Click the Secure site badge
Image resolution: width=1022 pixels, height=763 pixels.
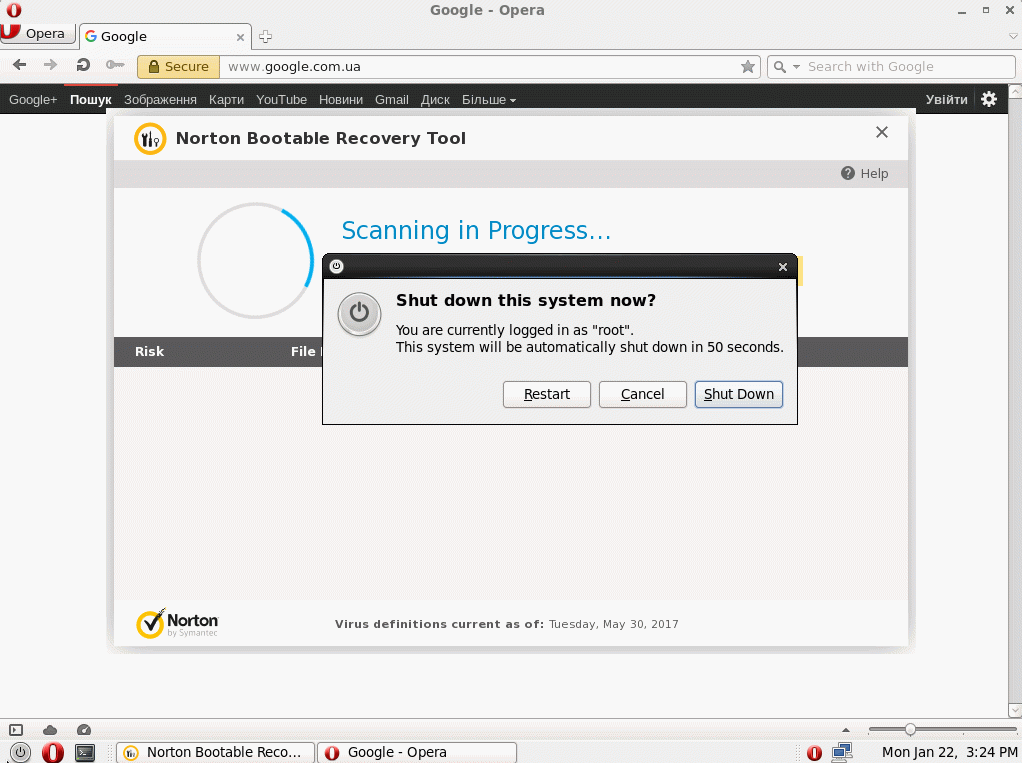click(x=179, y=66)
